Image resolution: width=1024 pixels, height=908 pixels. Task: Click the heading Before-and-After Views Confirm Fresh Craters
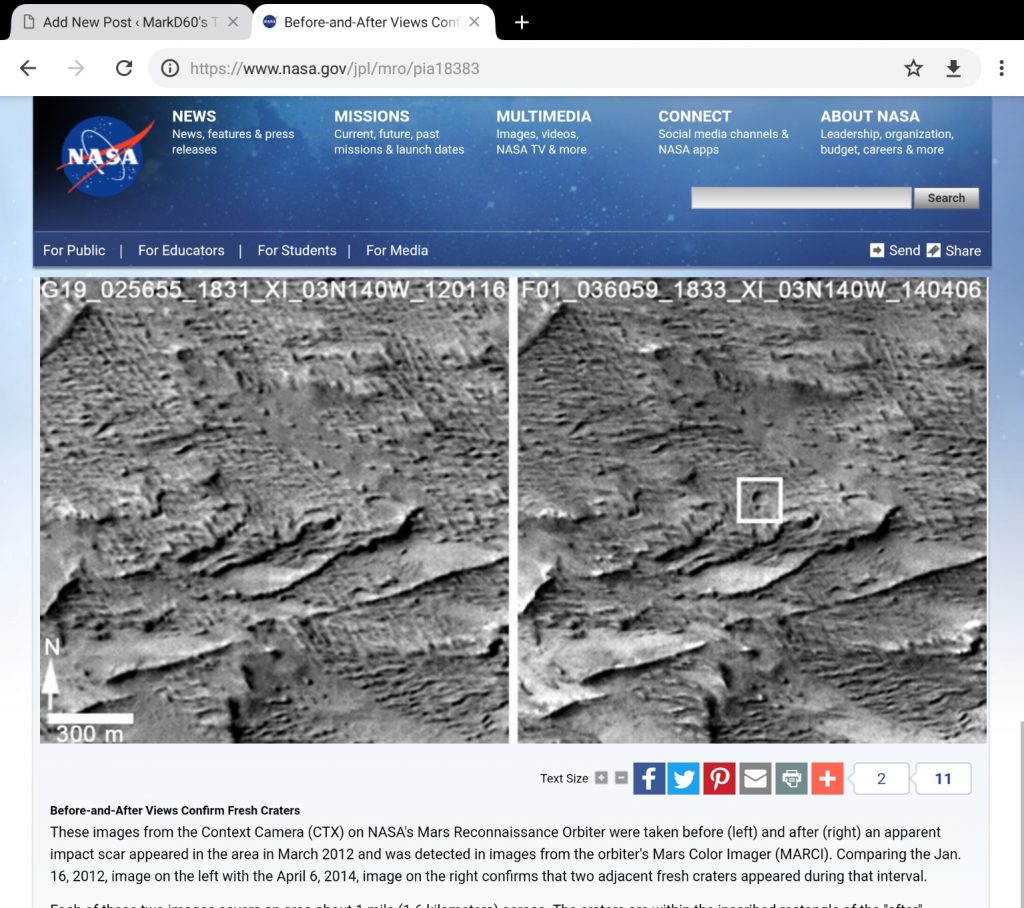click(175, 810)
